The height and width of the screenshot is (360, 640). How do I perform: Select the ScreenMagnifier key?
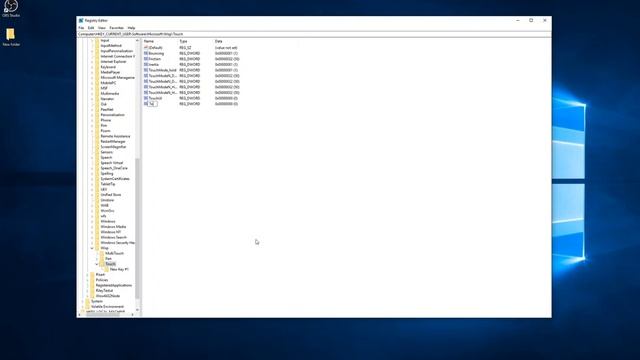click(x=113, y=147)
